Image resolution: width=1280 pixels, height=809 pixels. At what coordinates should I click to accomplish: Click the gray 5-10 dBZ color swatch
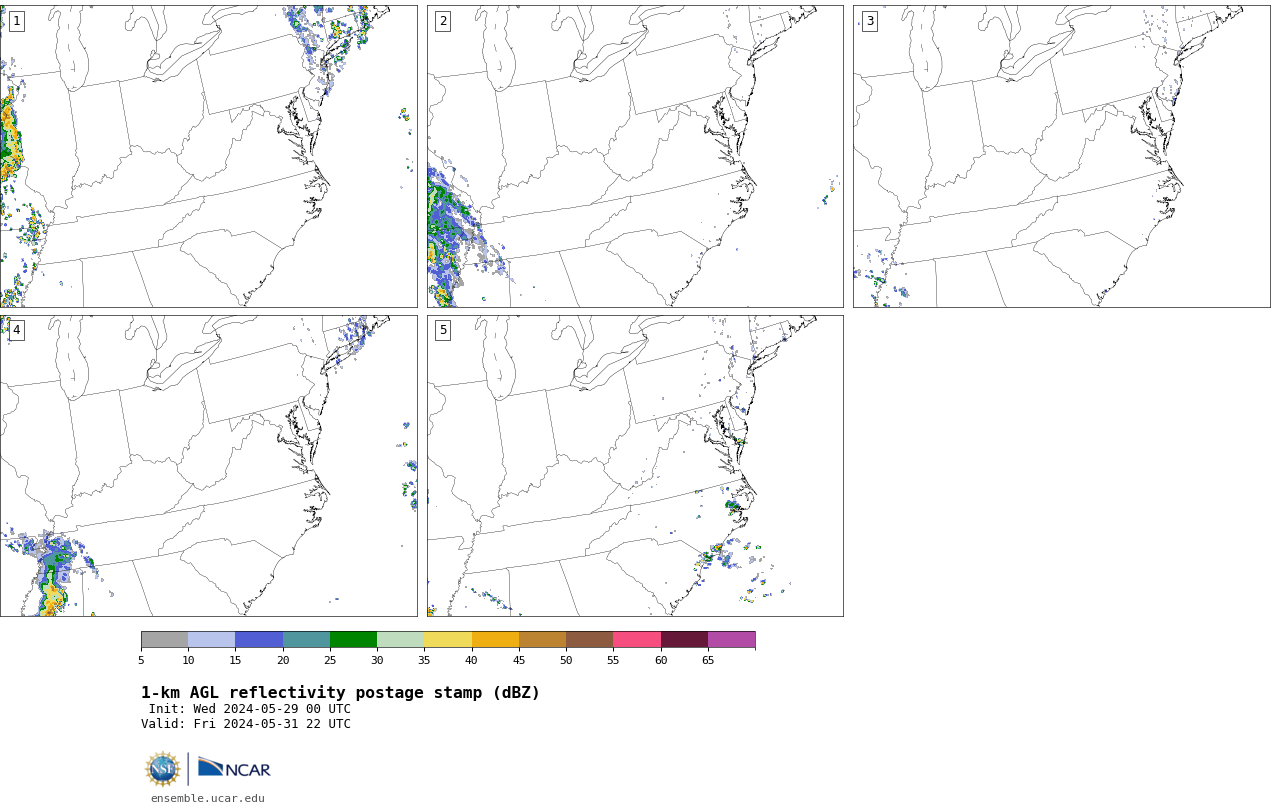(x=164, y=639)
